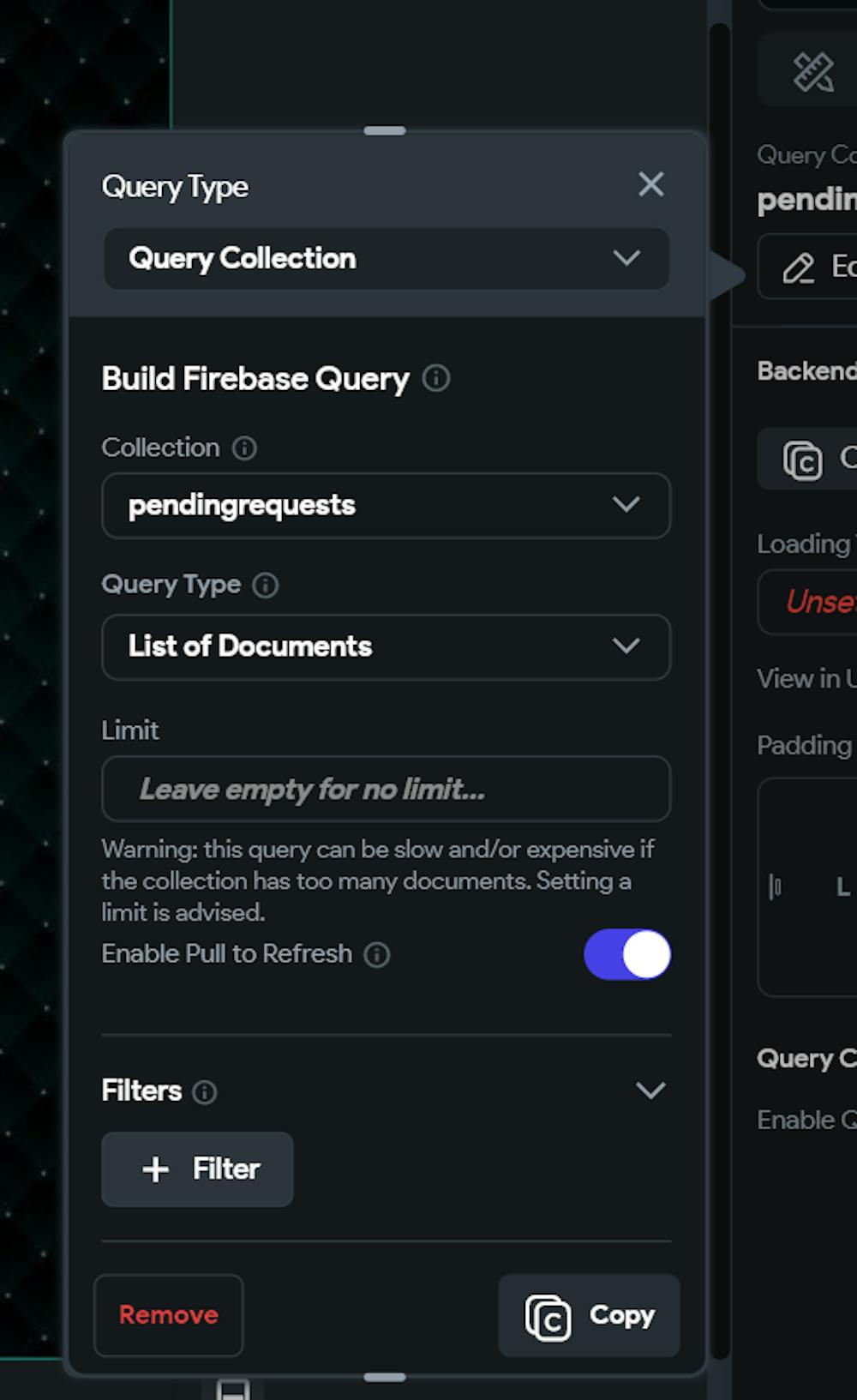Add a new Filter
The image size is (857, 1400).
click(x=197, y=1169)
